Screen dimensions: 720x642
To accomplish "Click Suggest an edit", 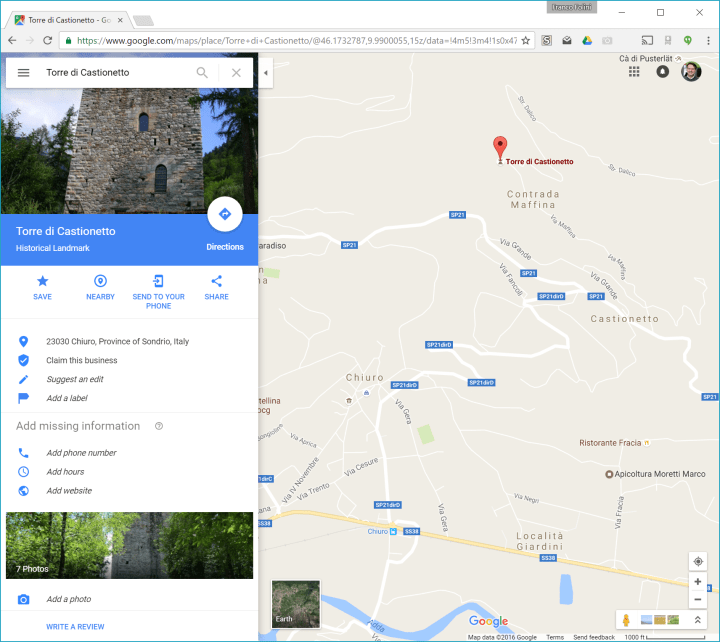I will [x=75, y=379].
